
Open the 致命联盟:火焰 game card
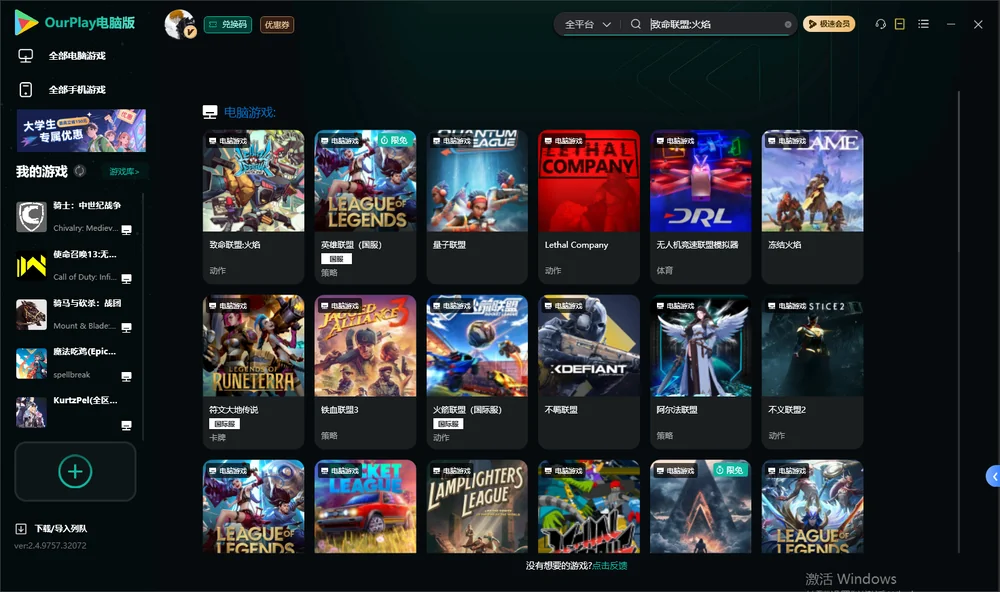tap(253, 207)
